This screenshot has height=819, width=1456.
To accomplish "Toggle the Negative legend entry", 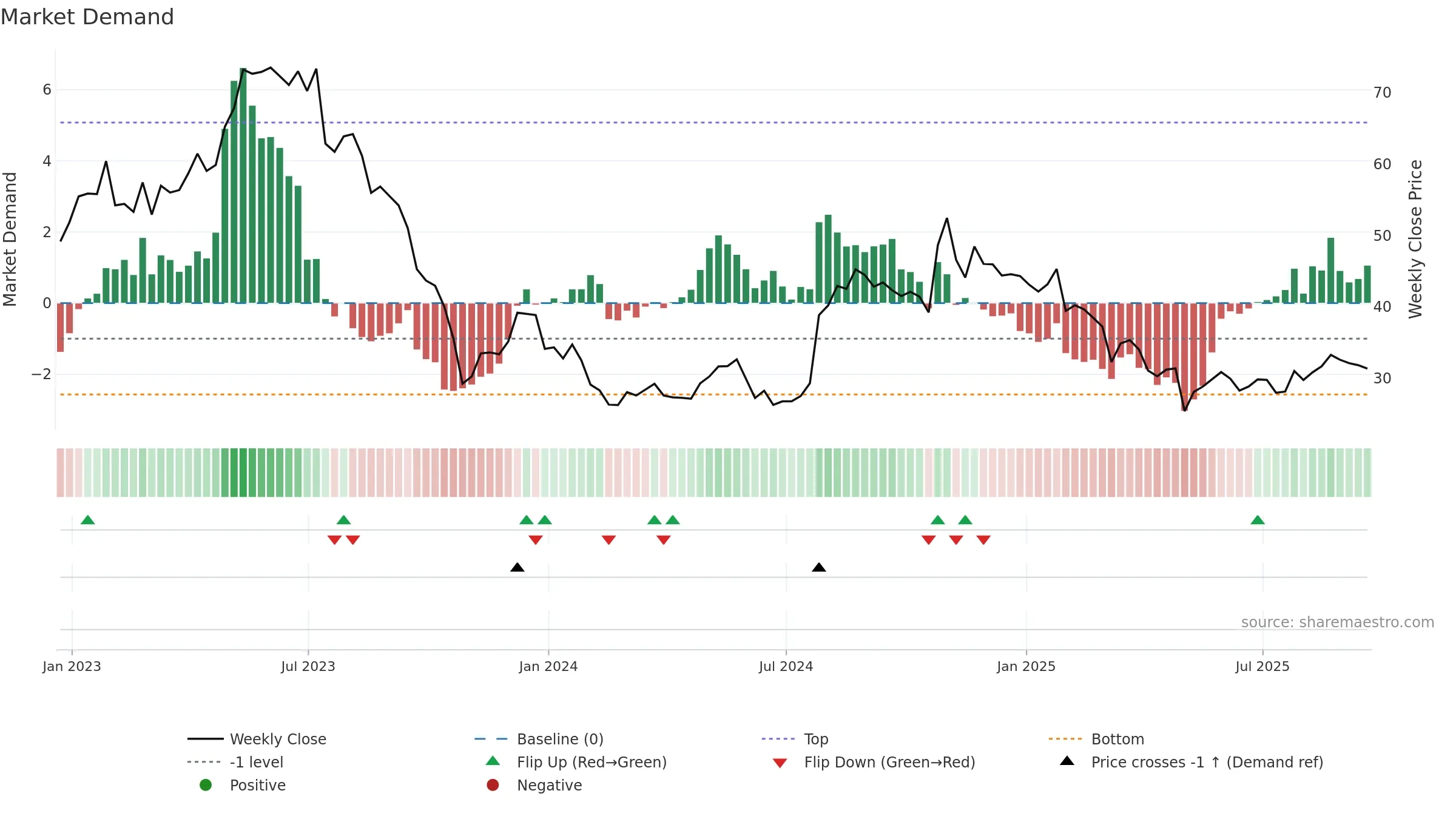I will 534,785.
